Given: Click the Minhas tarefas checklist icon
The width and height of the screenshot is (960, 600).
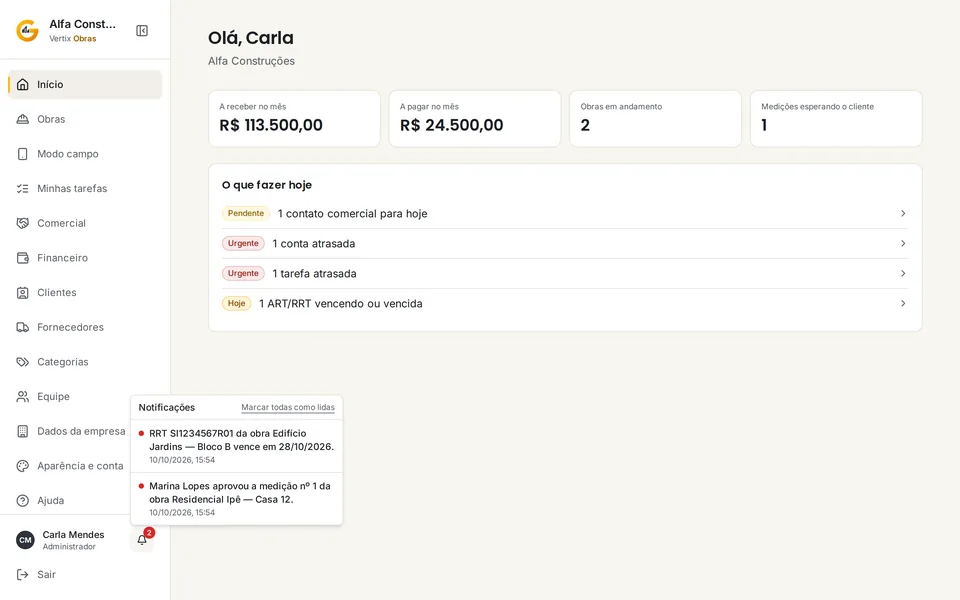Looking at the screenshot, I should click(23, 189).
